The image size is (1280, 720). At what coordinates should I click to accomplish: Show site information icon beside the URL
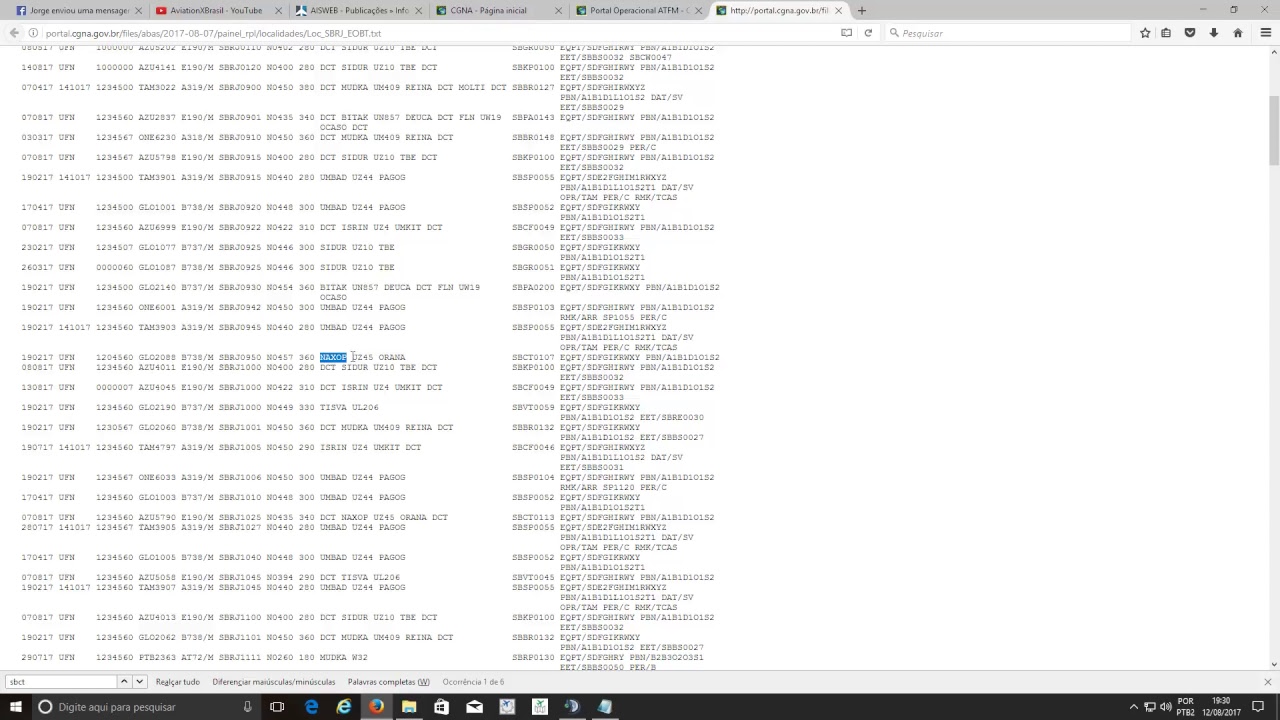(33, 33)
